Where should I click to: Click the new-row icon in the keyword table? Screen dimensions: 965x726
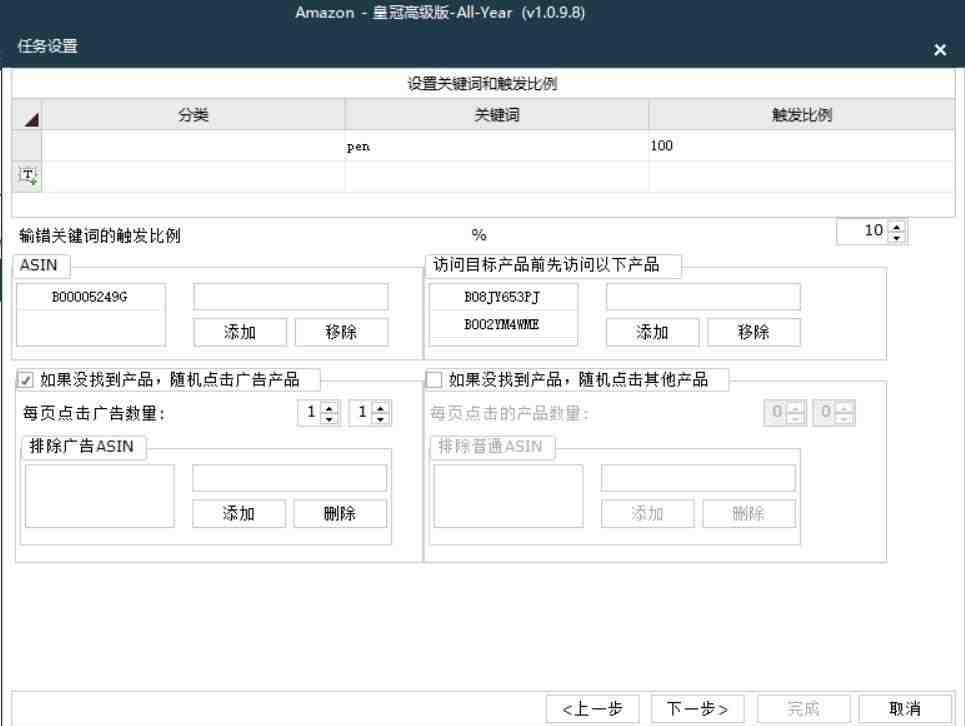27,177
